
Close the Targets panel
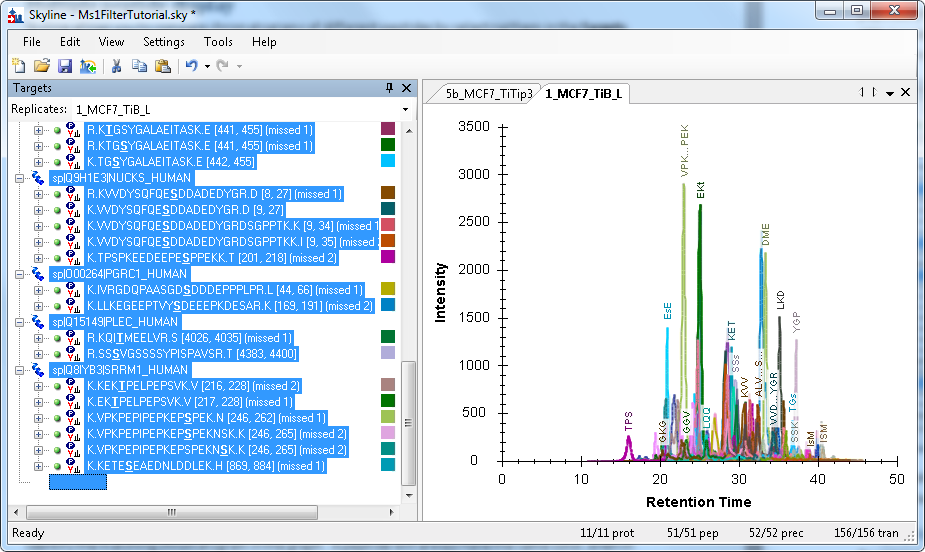pyautogui.click(x=406, y=88)
